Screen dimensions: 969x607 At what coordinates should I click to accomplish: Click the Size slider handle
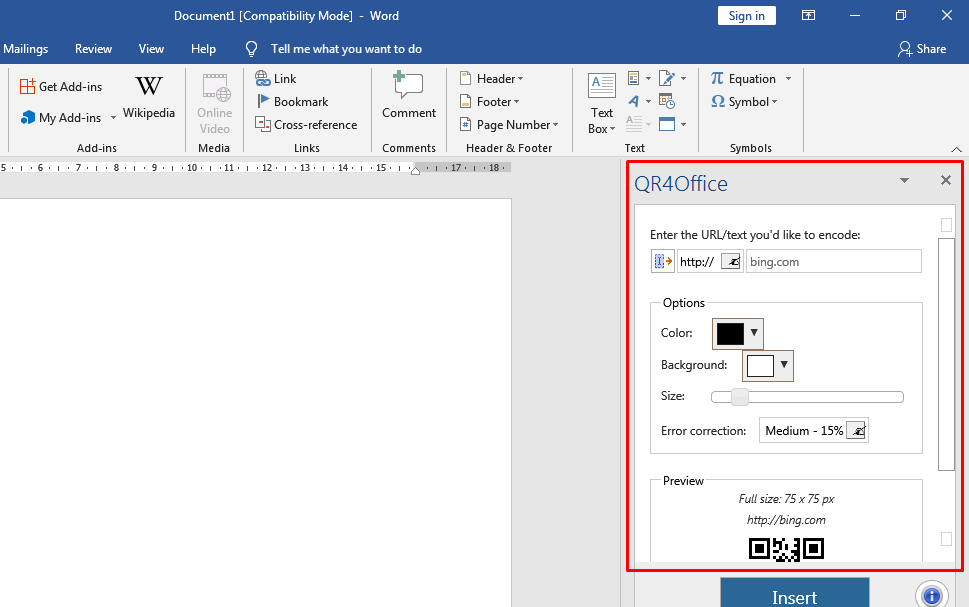pyautogui.click(x=740, y=397)
